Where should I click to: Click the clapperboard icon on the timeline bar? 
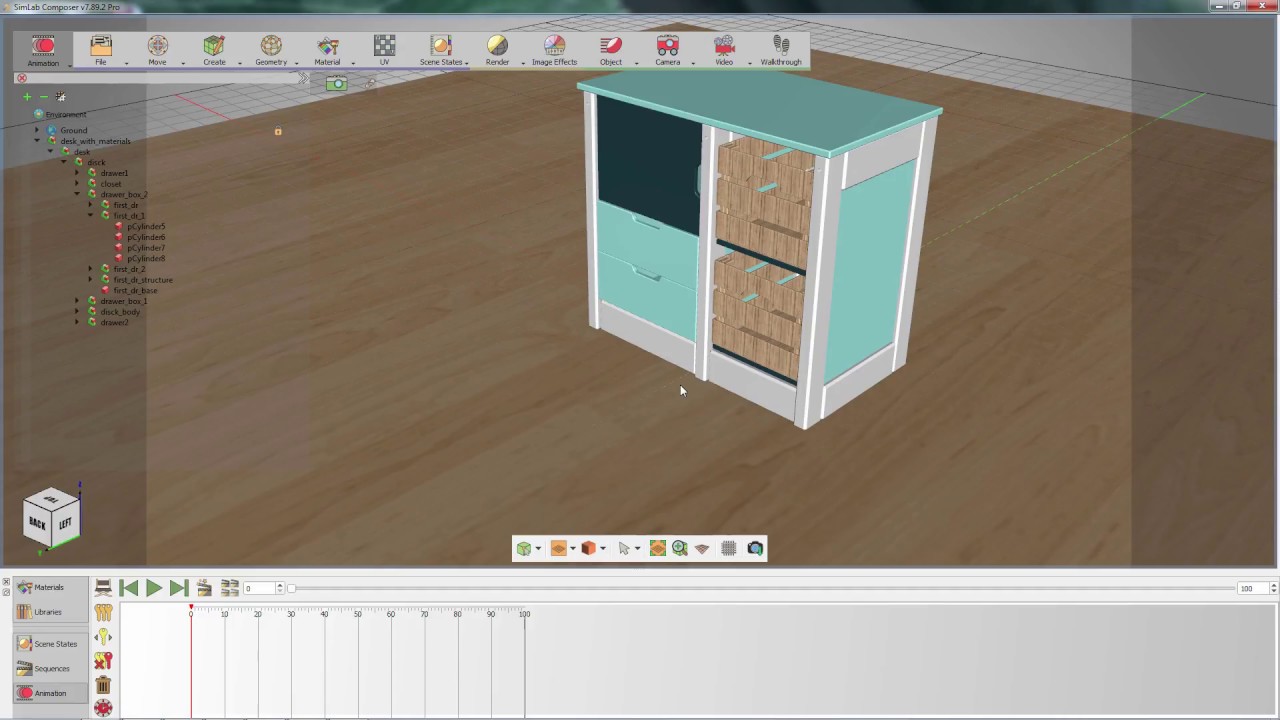pyautogui.click(x=204, y=588)
